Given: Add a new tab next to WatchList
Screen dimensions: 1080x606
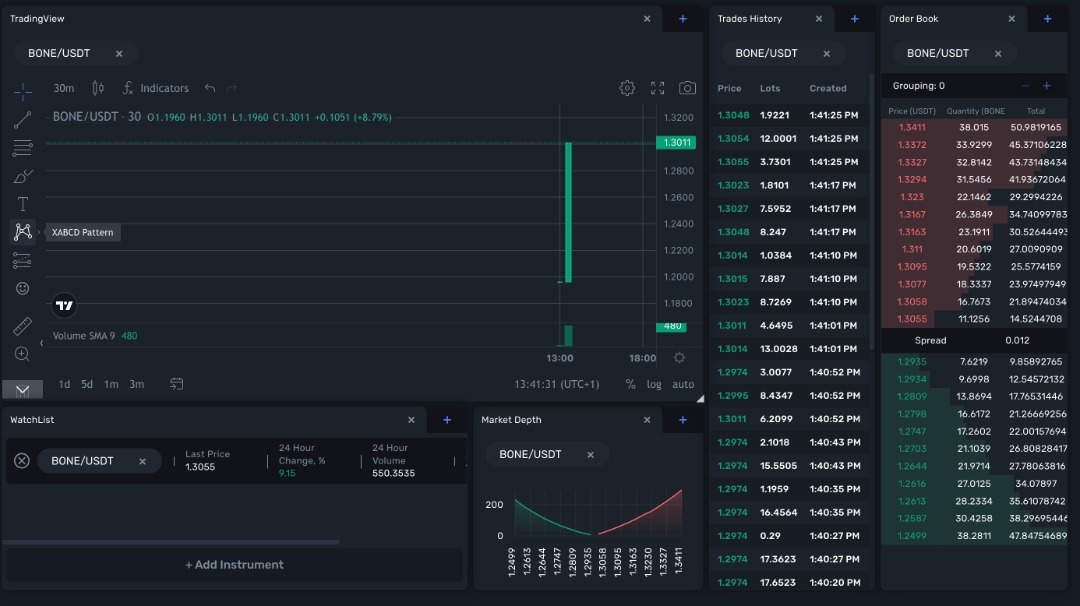Looking at the screenshot, I should click(x=447, y=419).
